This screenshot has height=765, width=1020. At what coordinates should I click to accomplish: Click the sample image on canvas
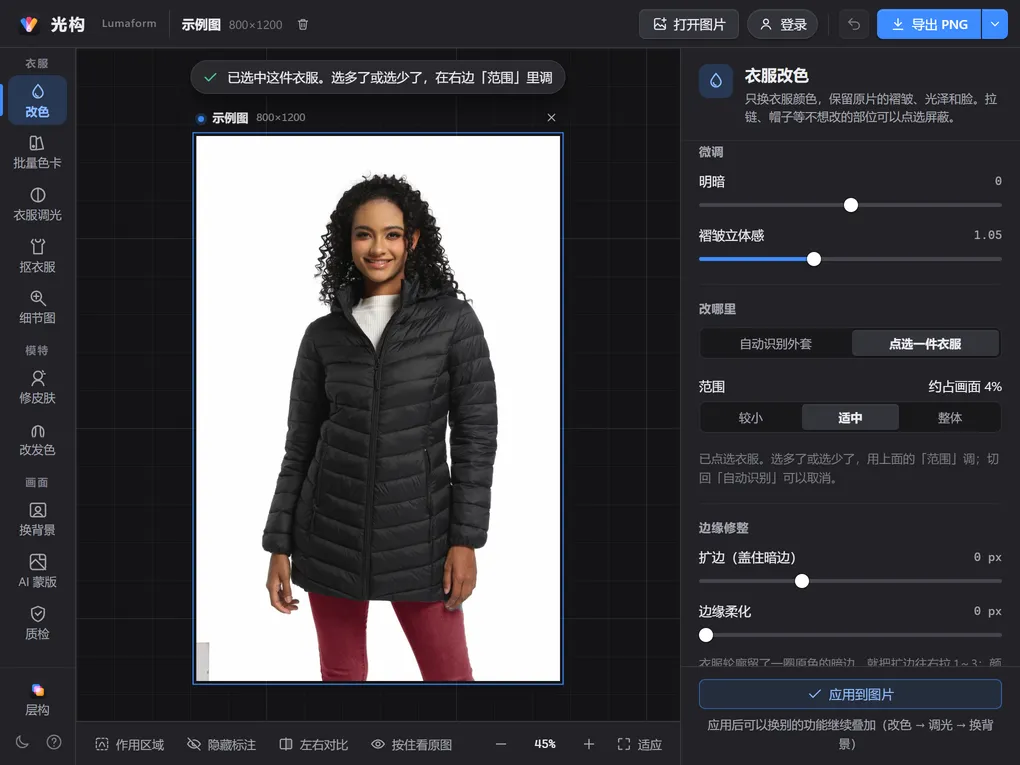coord(378,408)
